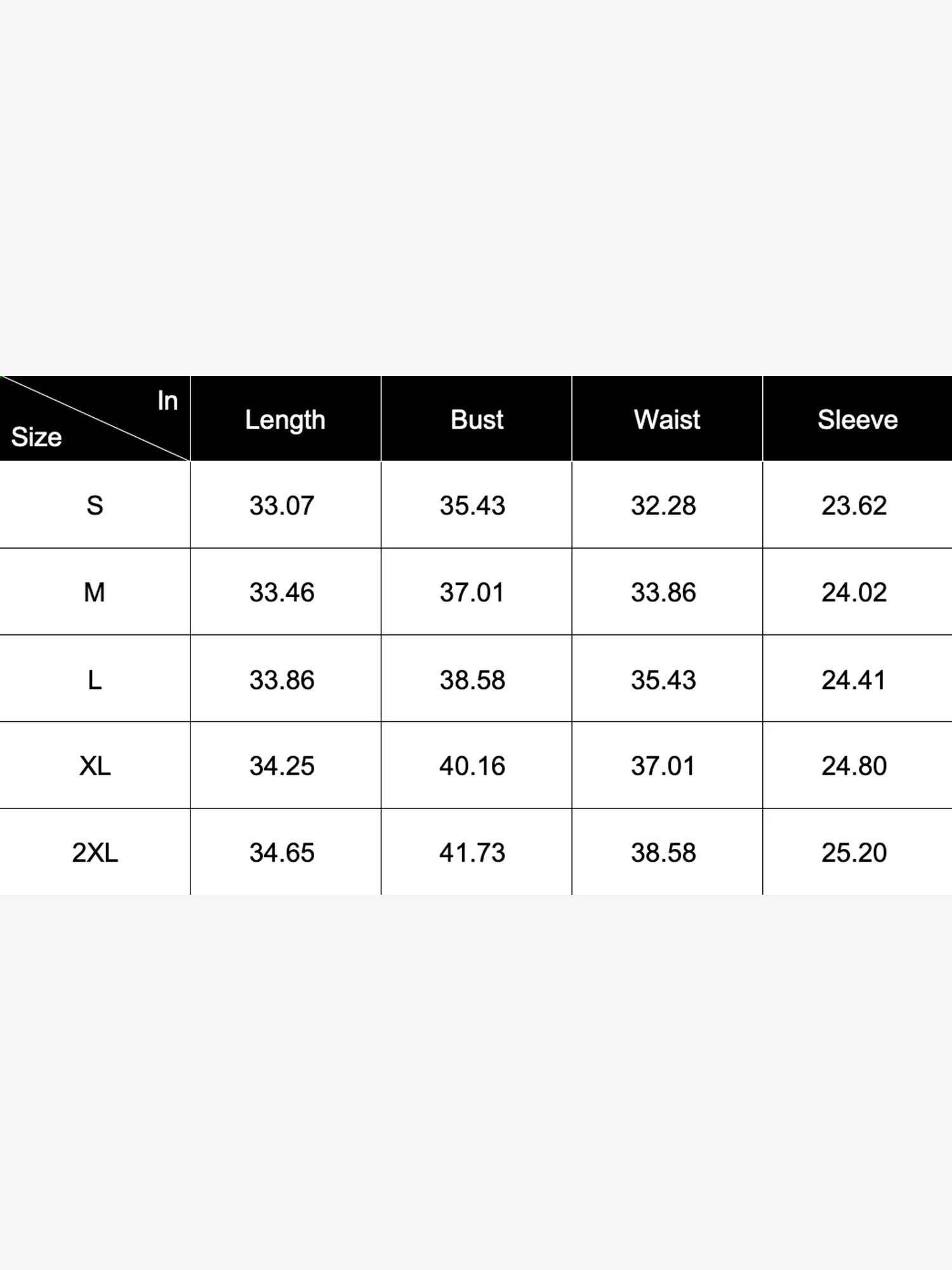This screenshot has width=952, height=1270.
Task: Click the Length column header
Action: 285,420
